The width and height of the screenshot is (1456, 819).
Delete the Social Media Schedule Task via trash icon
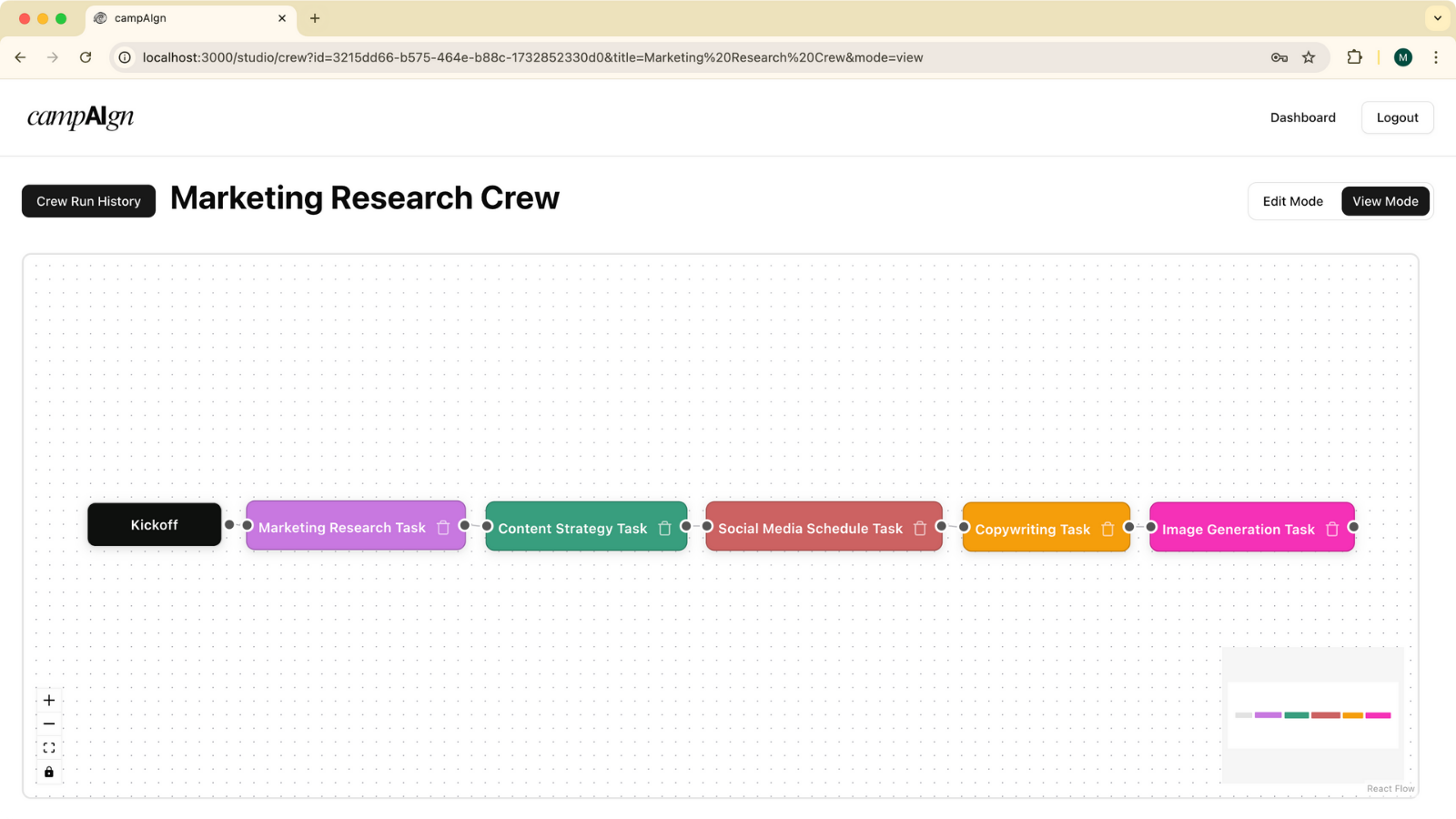point(920,528)
